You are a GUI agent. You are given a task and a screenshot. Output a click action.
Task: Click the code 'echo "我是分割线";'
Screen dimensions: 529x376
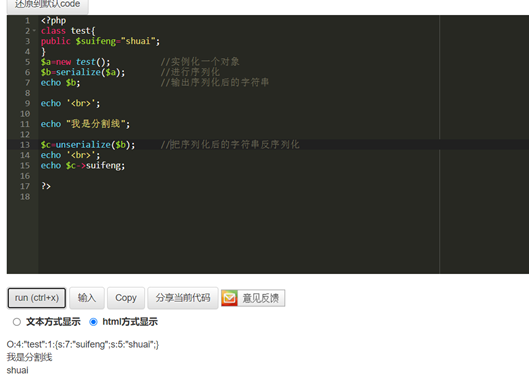pos(85,124)
